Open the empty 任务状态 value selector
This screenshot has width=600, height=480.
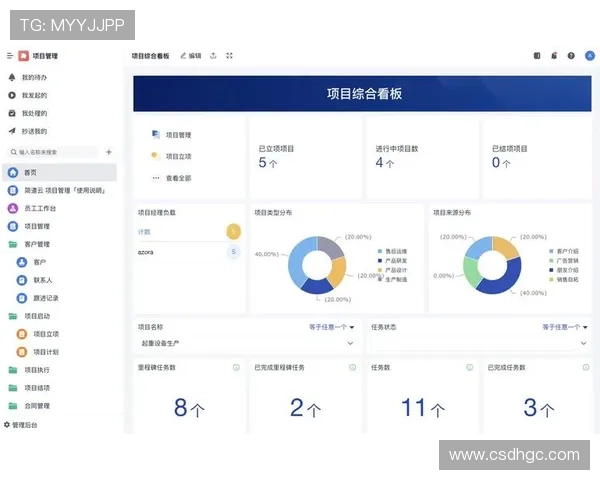pyautogui.click(x=479, y=343)
